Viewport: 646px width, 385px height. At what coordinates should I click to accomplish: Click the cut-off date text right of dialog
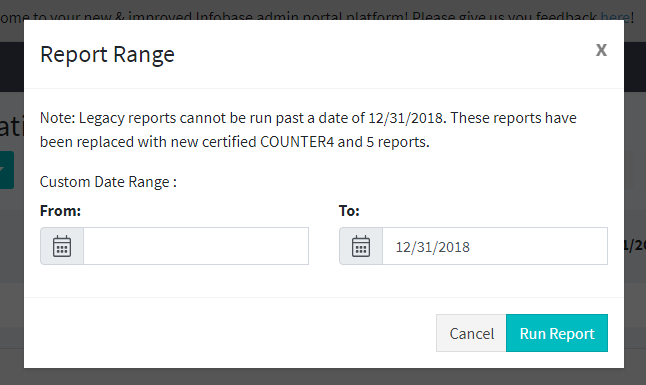tap(635, 245)
